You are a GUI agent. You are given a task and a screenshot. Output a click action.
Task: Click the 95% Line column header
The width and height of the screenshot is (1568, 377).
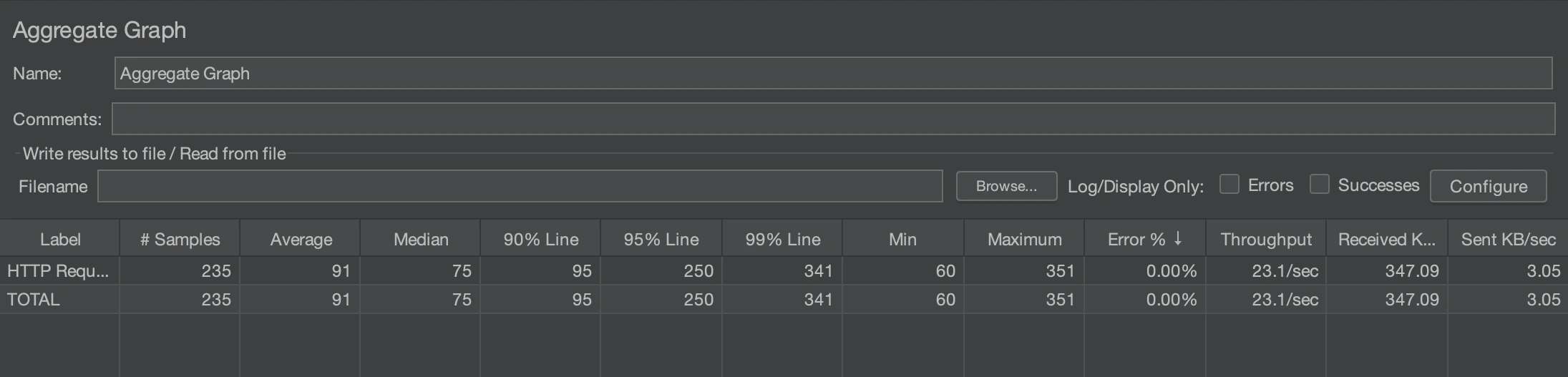pos(661,240)
